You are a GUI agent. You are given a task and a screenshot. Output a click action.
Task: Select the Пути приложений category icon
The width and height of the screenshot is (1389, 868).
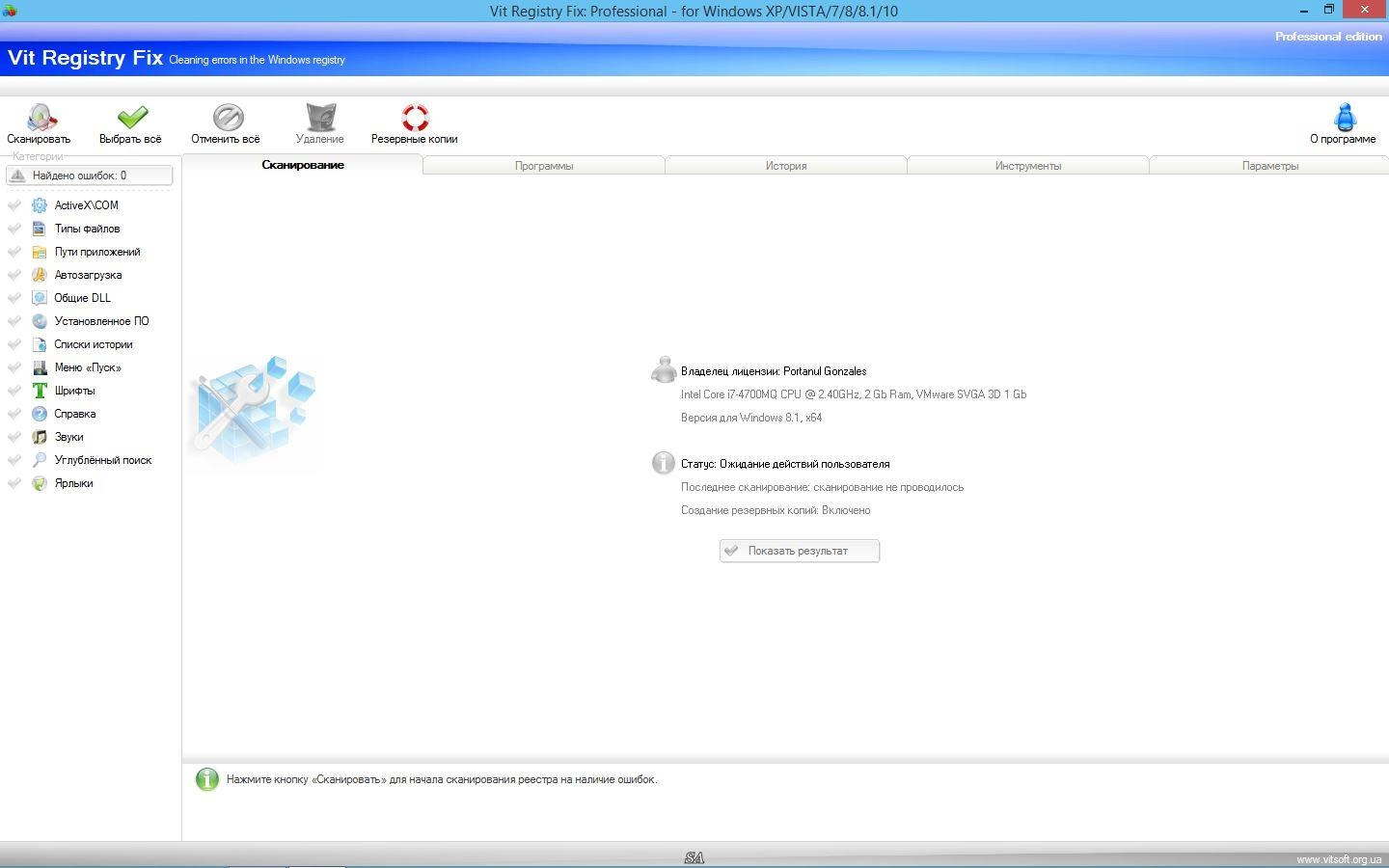pos(40,252)
